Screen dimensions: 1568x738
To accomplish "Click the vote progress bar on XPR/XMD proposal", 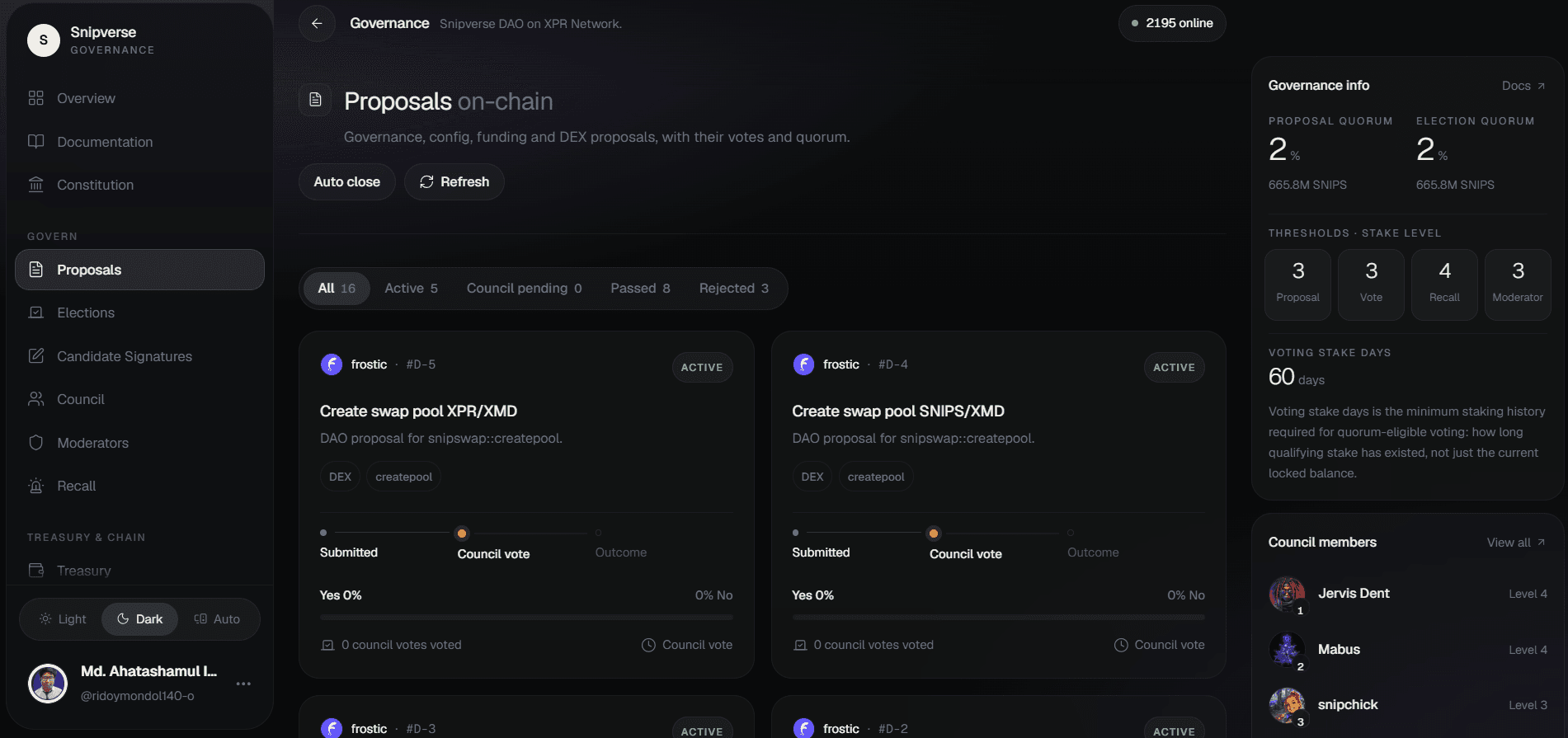I will coord(526,617).
